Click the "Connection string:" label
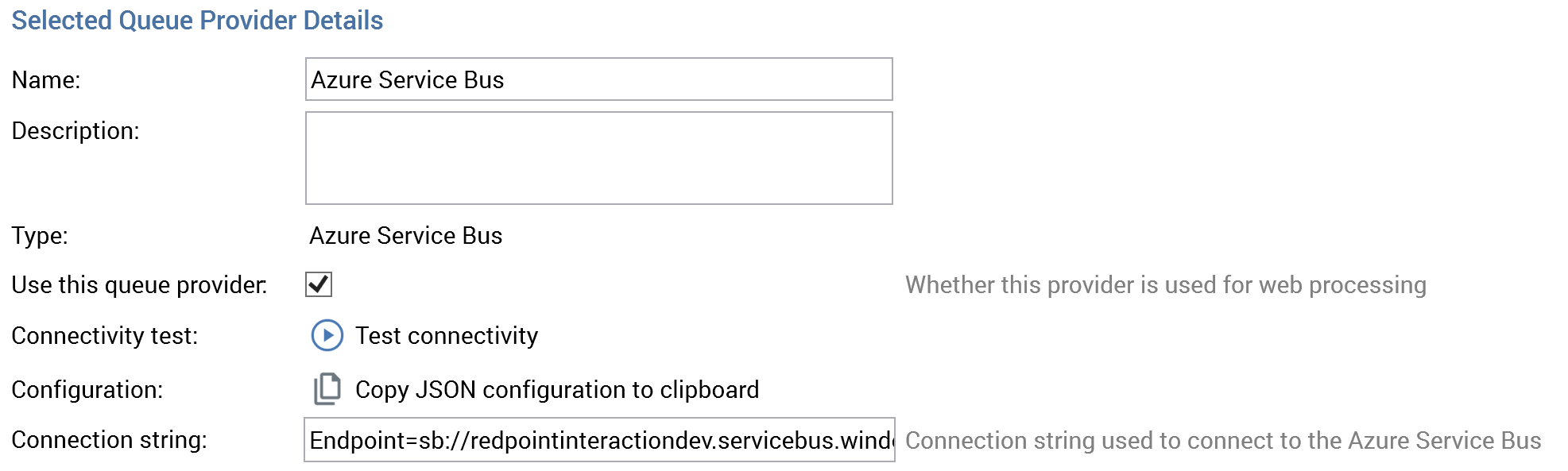The width and height of the screenshot is (1568, 471). 109,440
